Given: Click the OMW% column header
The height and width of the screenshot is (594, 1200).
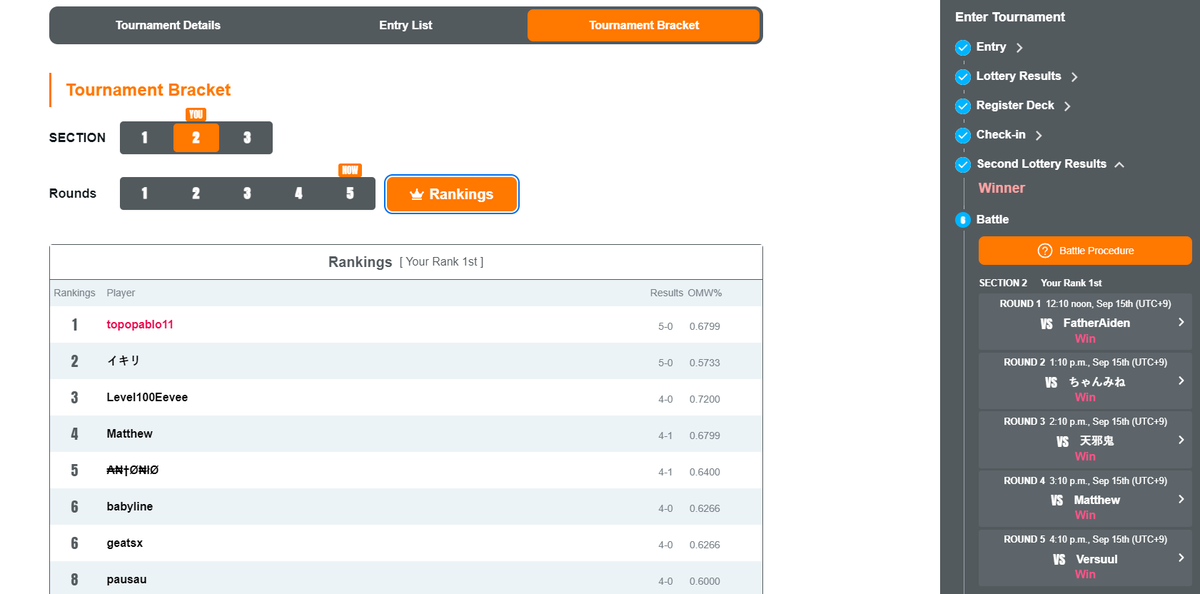Looking at the screenshot, I should tap(705, 293).
